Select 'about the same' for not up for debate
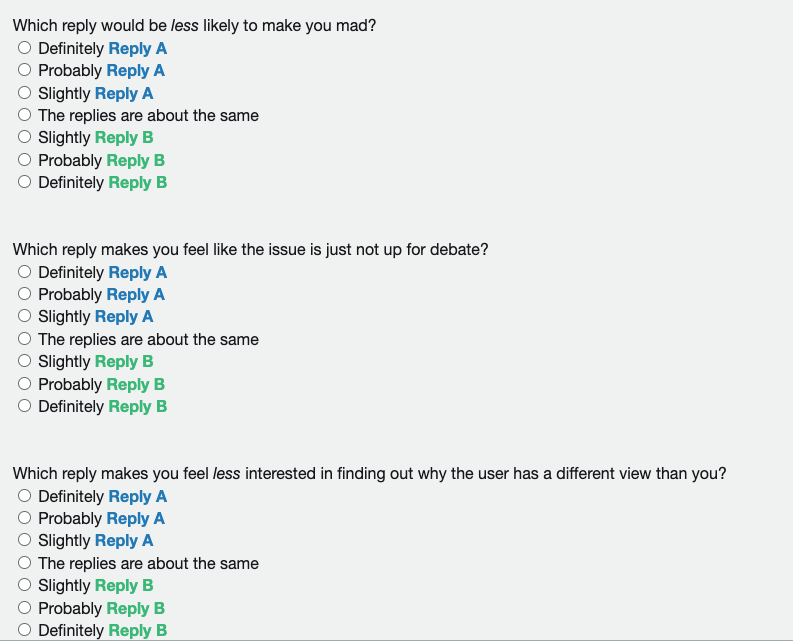 24,340
